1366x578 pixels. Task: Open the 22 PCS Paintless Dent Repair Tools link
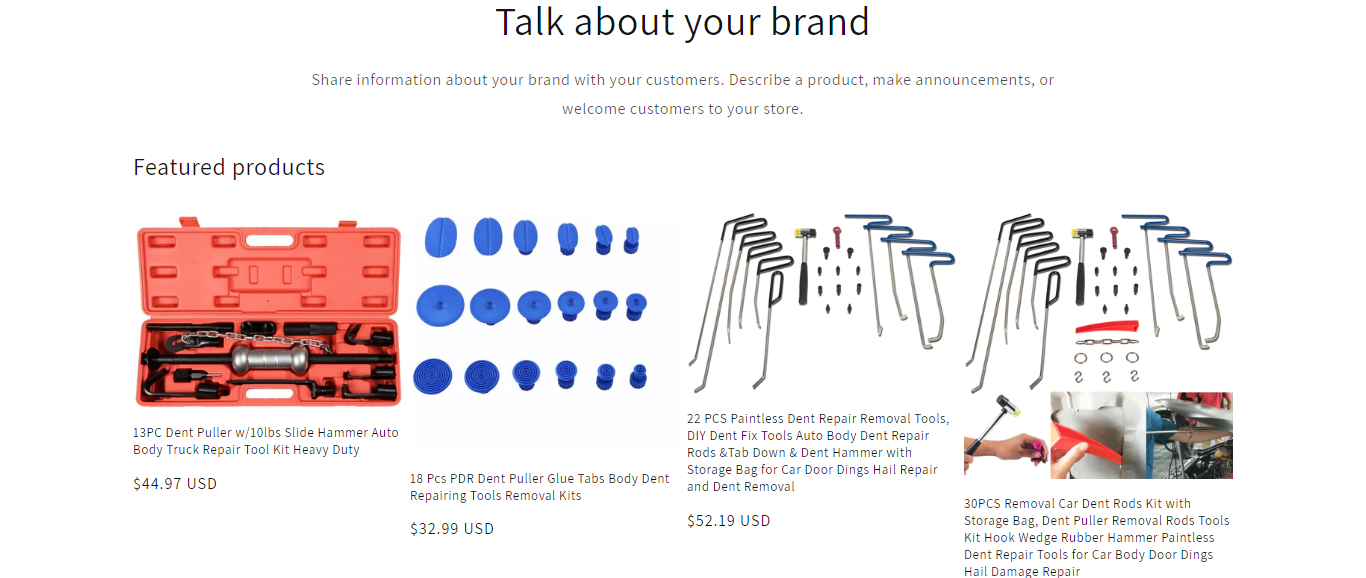(x=818, y=452)
